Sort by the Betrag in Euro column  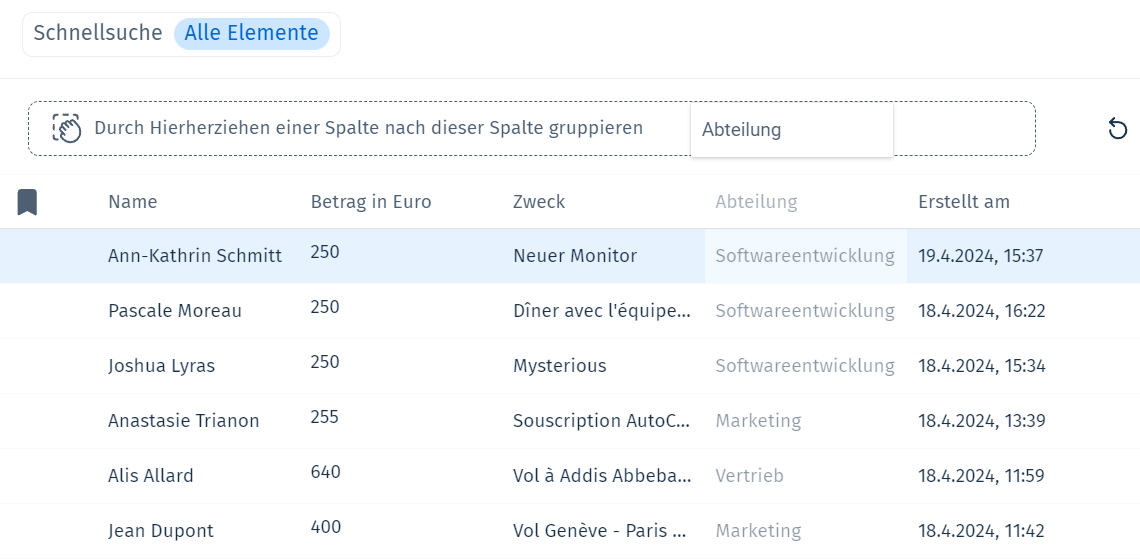[x=371, y=201]
